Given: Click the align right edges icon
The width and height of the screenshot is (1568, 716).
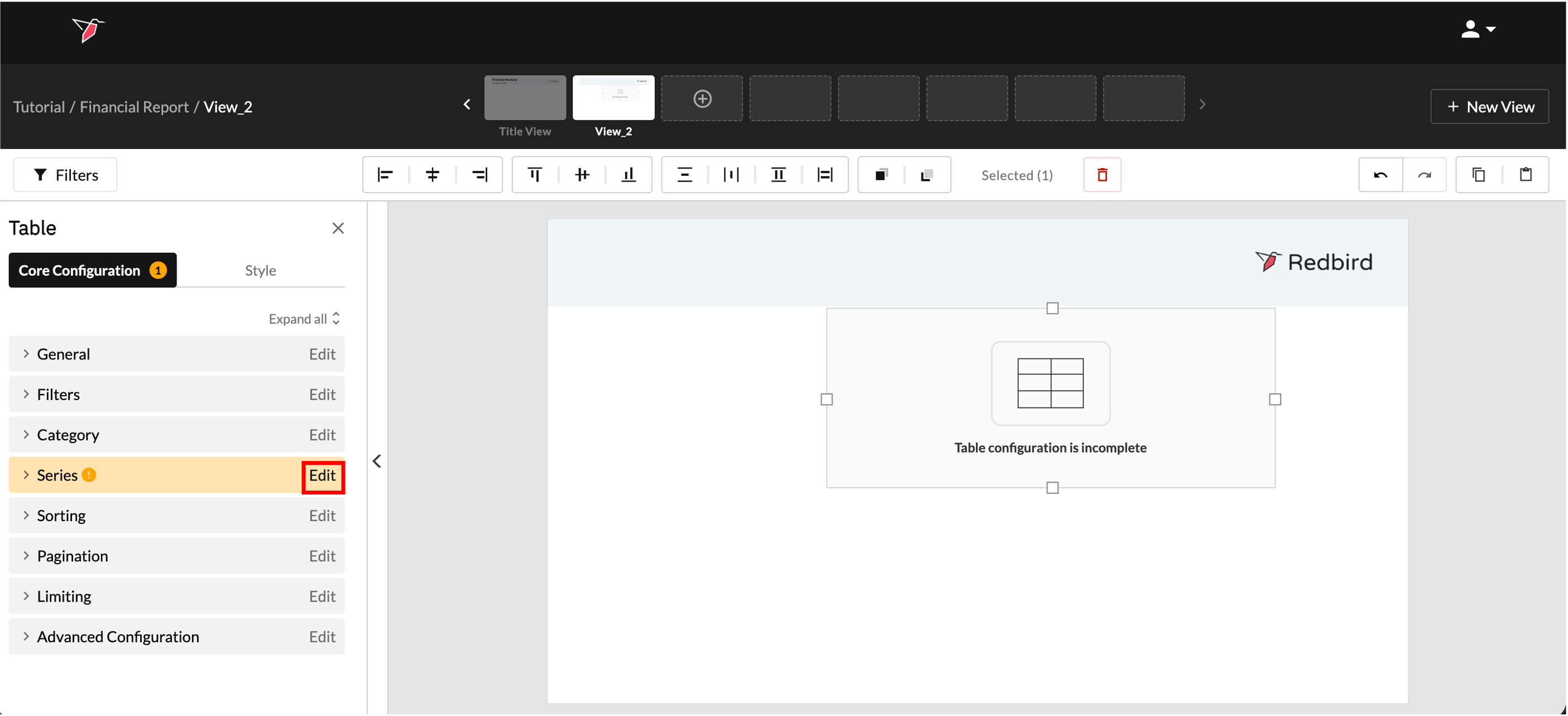Looking at the screenshot, I should click(x=479, y=175).
